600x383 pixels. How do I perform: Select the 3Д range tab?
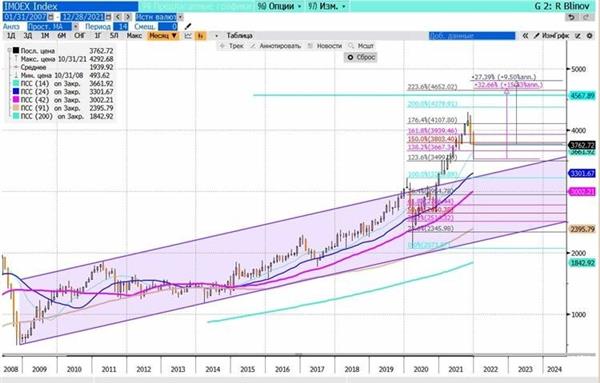(28, 36)
